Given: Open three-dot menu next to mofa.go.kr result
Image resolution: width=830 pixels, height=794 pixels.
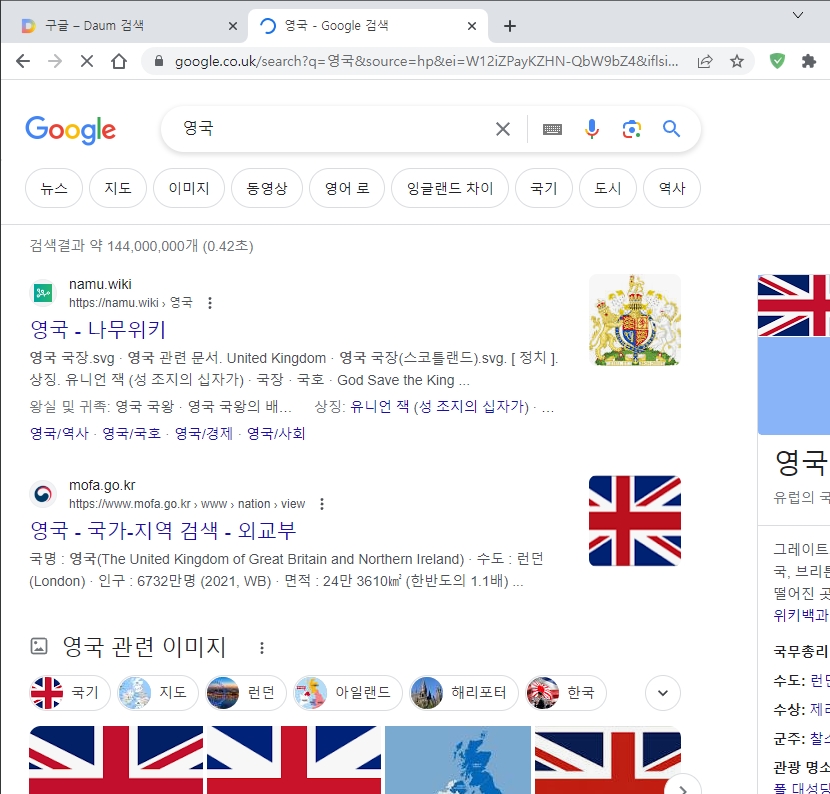Looking at the screenshot, I should point(321,504).
